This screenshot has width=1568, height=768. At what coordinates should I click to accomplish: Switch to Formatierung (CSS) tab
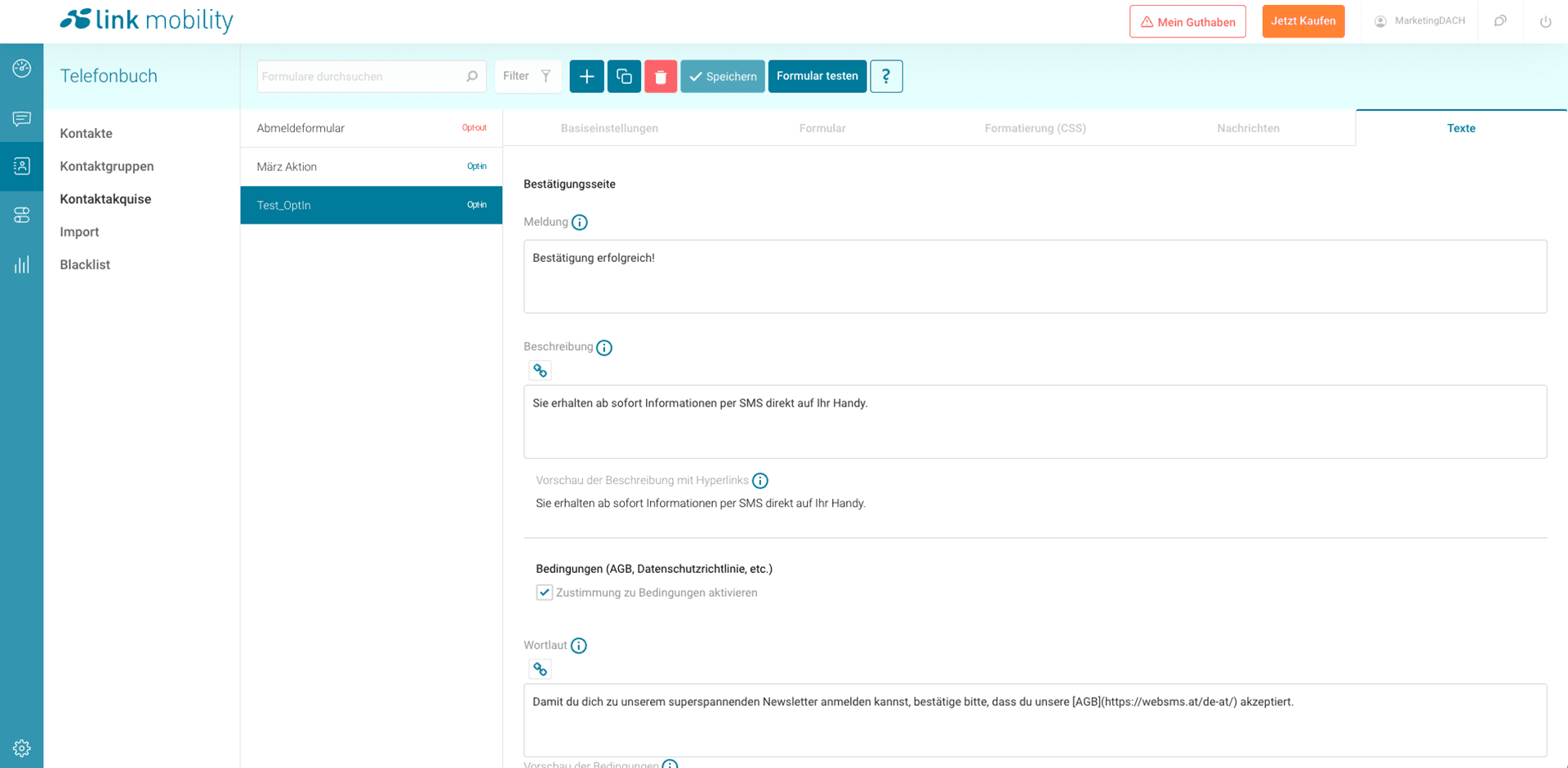[1036, 128]
